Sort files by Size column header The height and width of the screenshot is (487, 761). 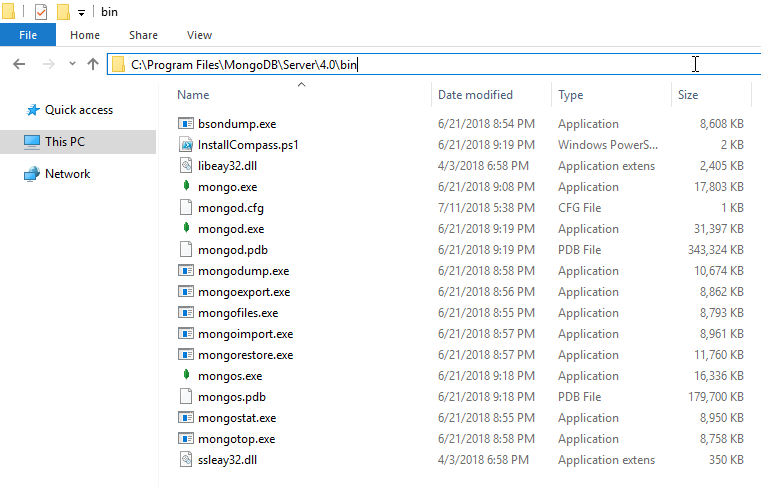tap(688, 95)
